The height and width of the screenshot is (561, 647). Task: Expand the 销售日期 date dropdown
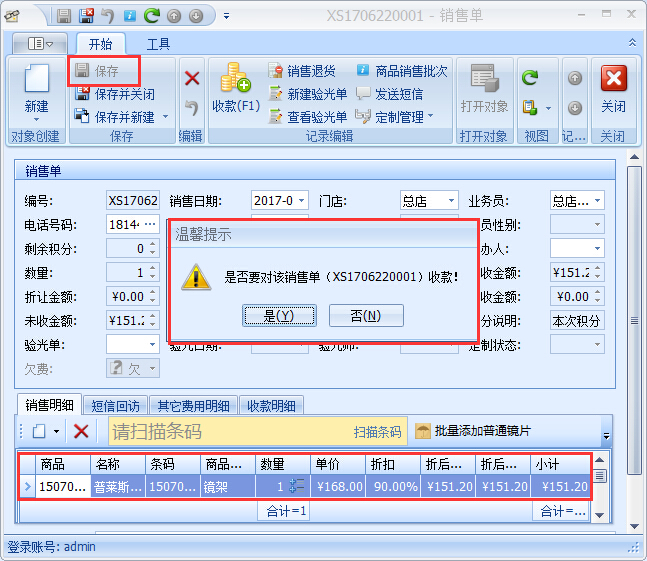302,201
